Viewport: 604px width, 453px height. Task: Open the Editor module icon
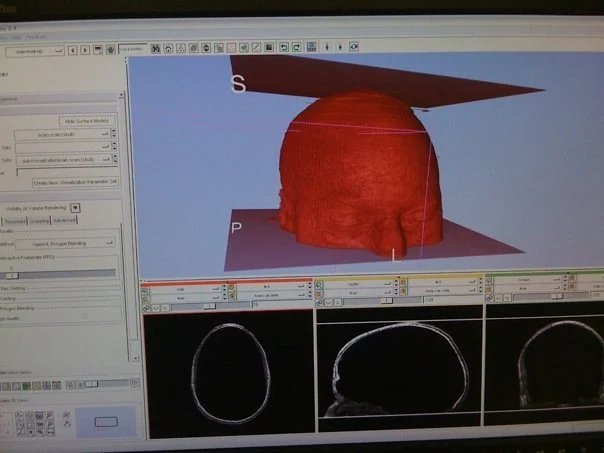coord(244,48)
